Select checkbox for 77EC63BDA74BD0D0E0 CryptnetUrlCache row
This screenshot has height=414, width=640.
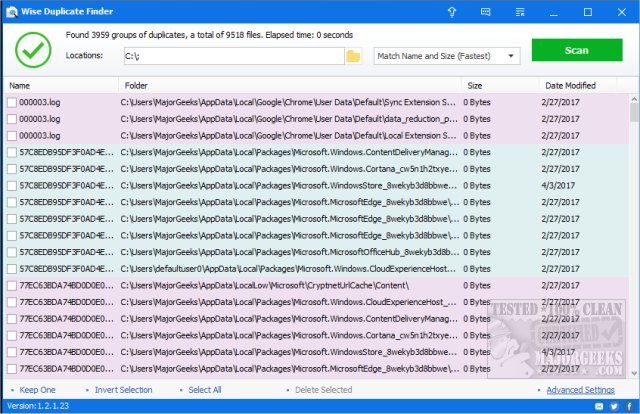coord(12,286)
